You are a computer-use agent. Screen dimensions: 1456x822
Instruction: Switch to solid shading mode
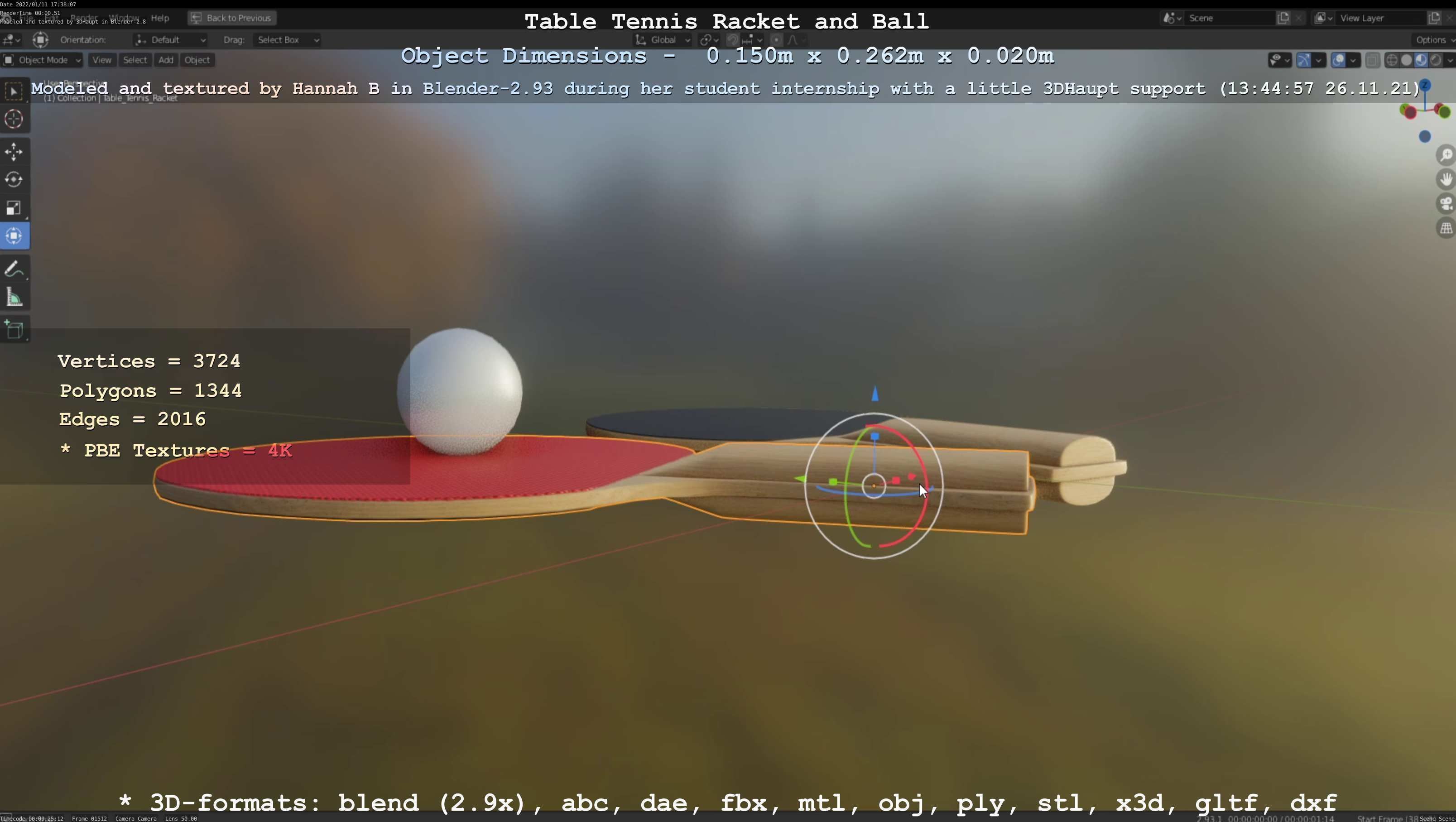[x=1406, y=60]
